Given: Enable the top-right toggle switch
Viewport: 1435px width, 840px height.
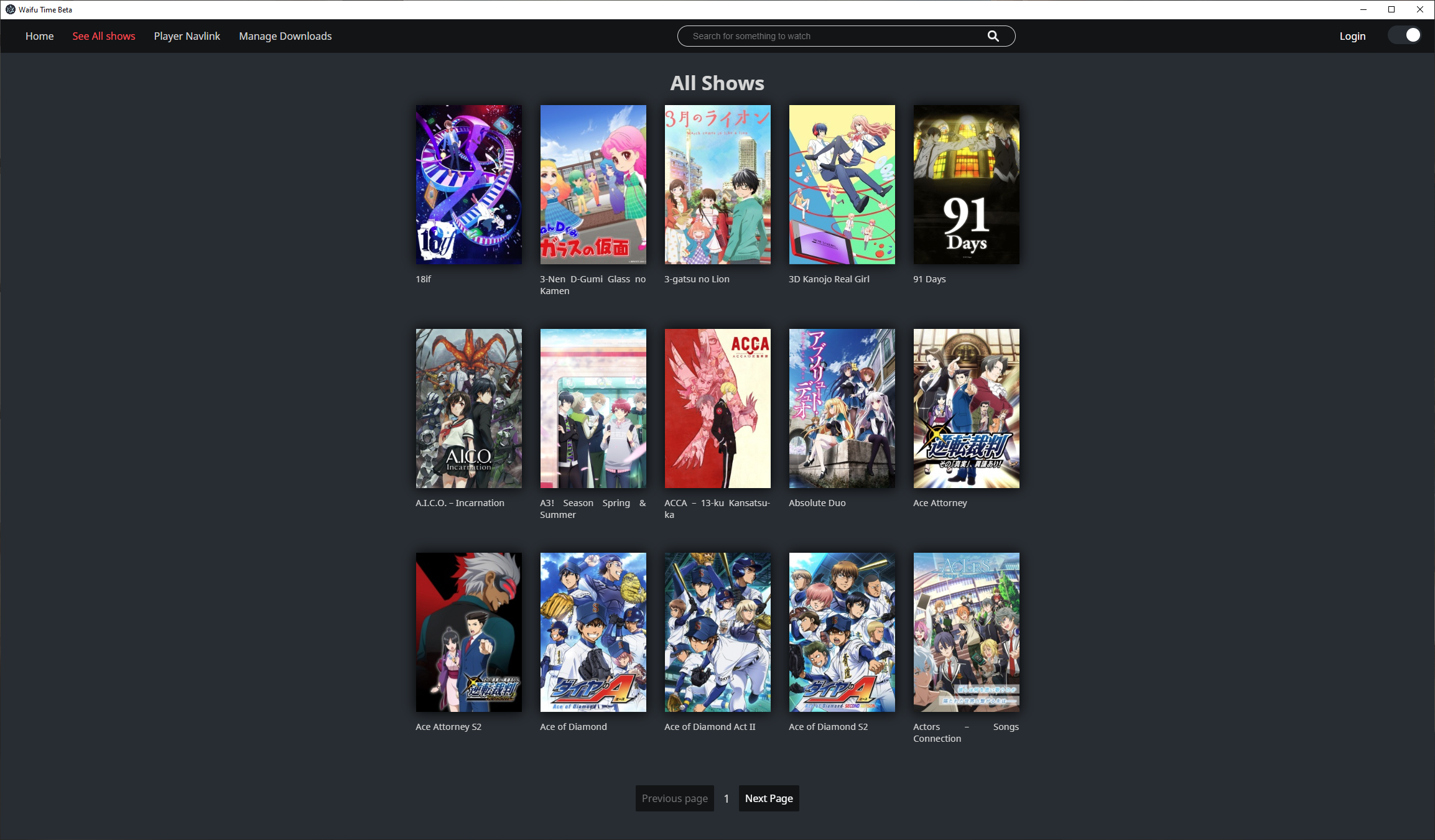Looking at the screenshot, I should tap(1405, 36).
